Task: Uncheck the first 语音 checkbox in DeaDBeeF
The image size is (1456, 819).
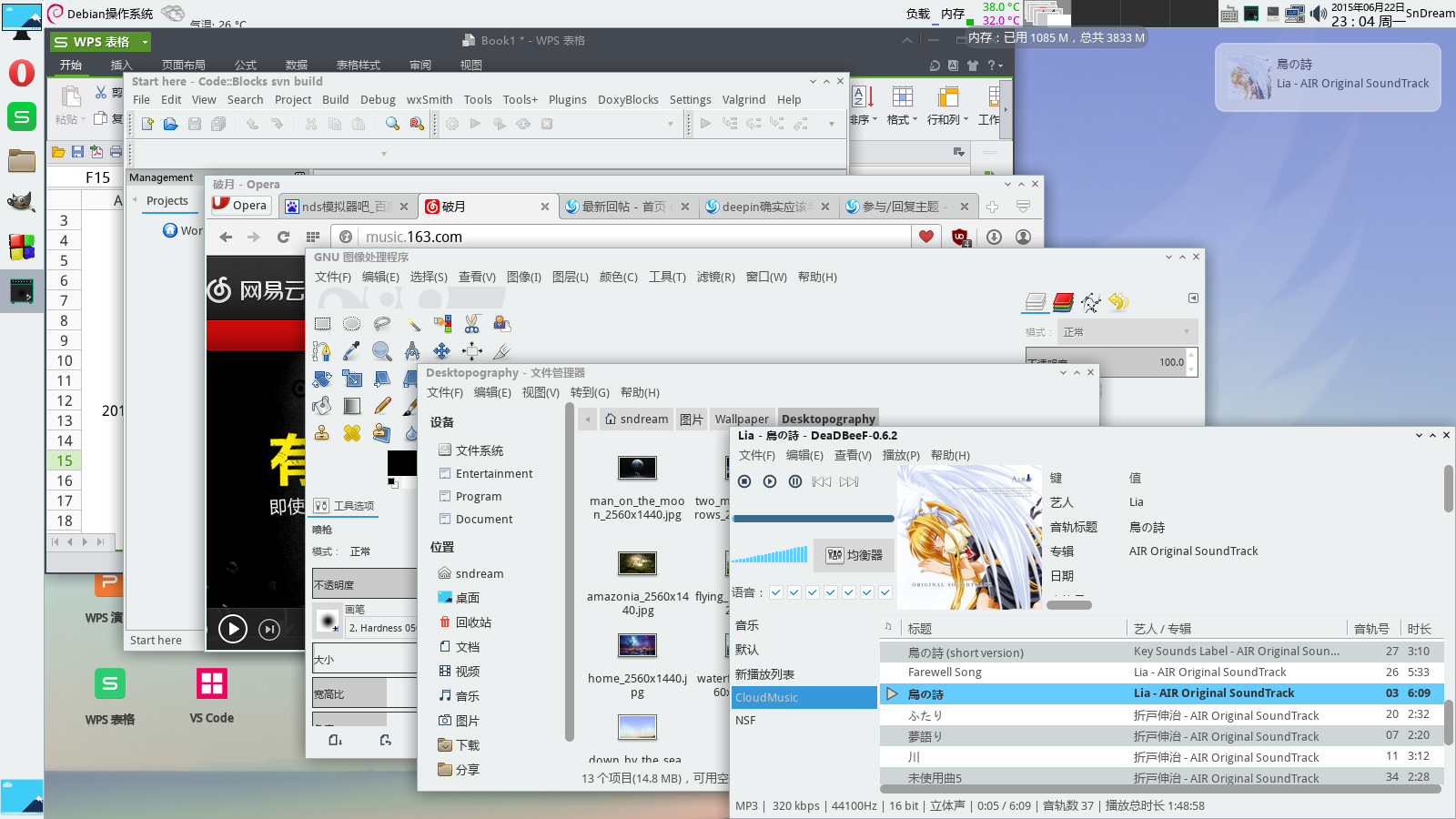Action: [x=776, y=592]
